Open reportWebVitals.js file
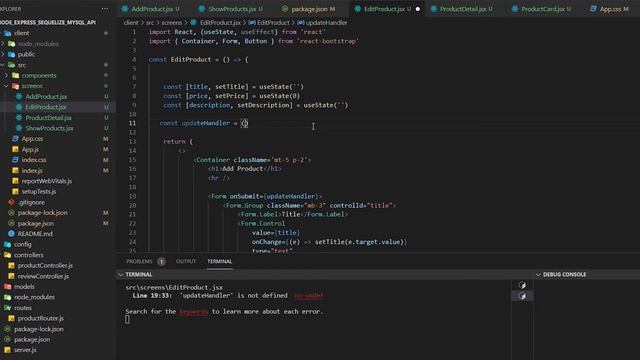This screenshot has width=640, height=360. pos(47,181)
